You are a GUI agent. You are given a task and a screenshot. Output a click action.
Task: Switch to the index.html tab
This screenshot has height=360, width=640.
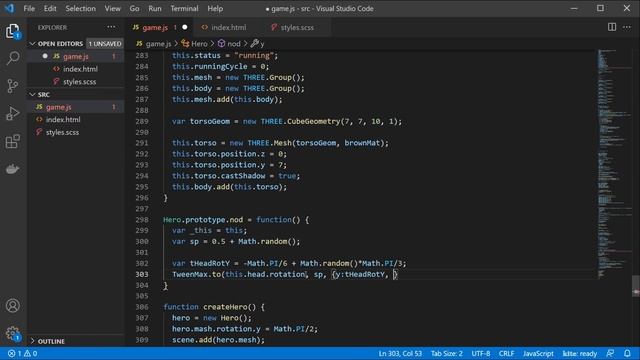[x=228, y=27]
